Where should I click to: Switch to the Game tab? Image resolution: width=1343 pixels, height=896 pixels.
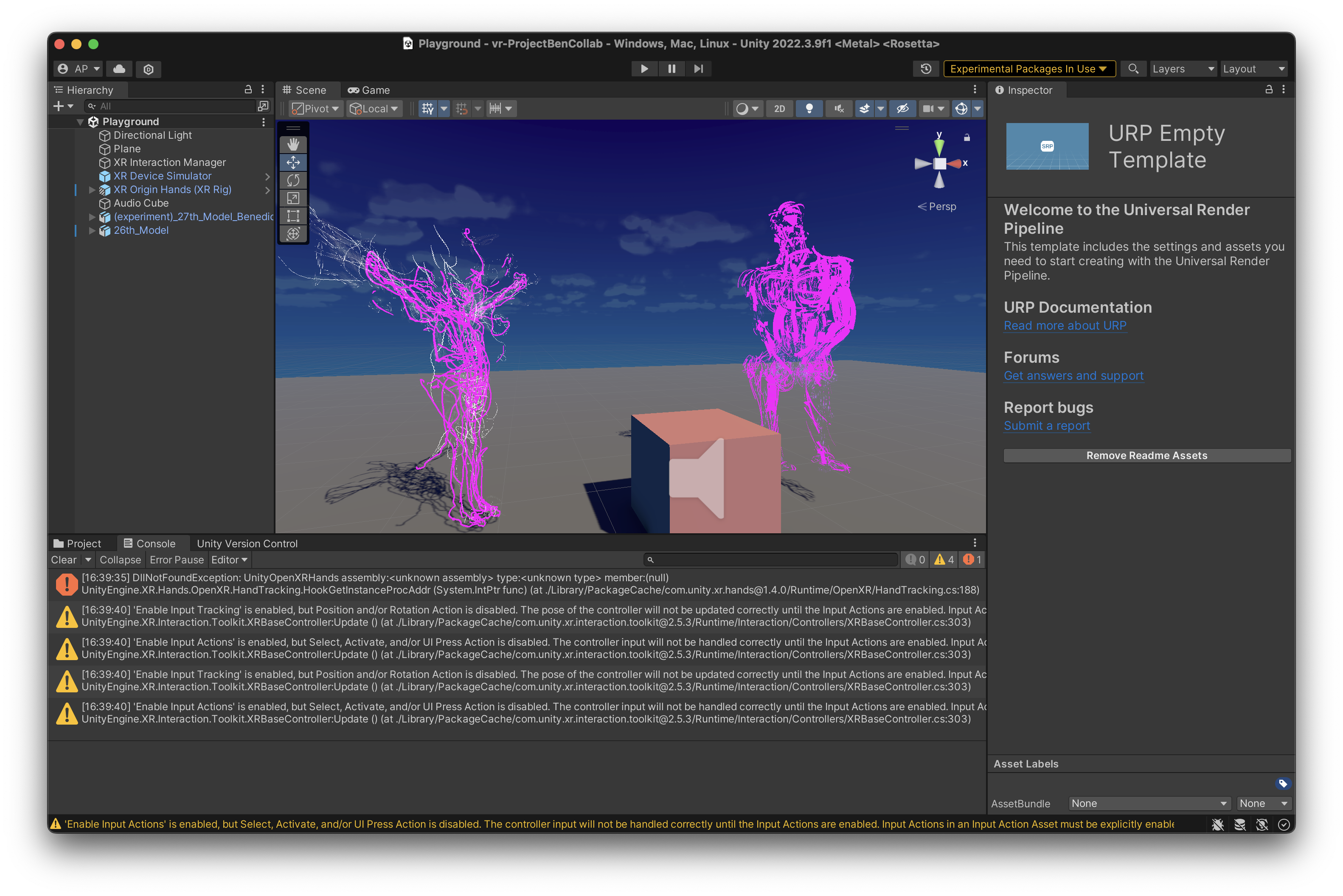369,90
